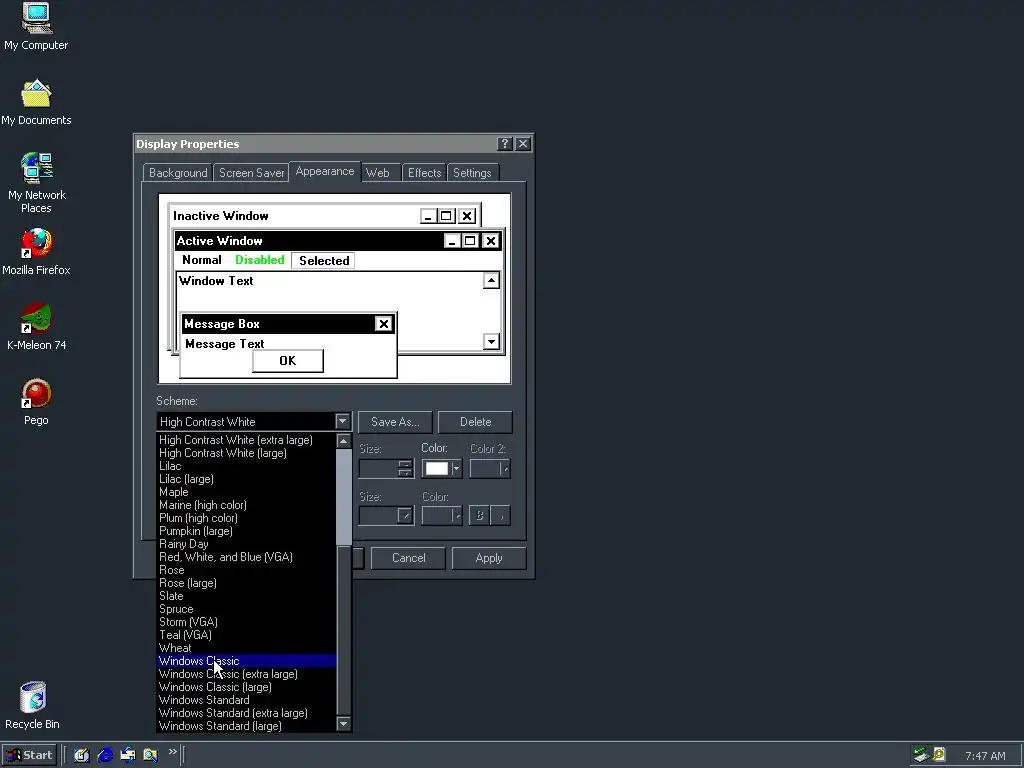Image resolution: width=1024 pixels, height=768 pixels.
Task: Select Pumpkin (large) scheme
Action: [246, 531]
